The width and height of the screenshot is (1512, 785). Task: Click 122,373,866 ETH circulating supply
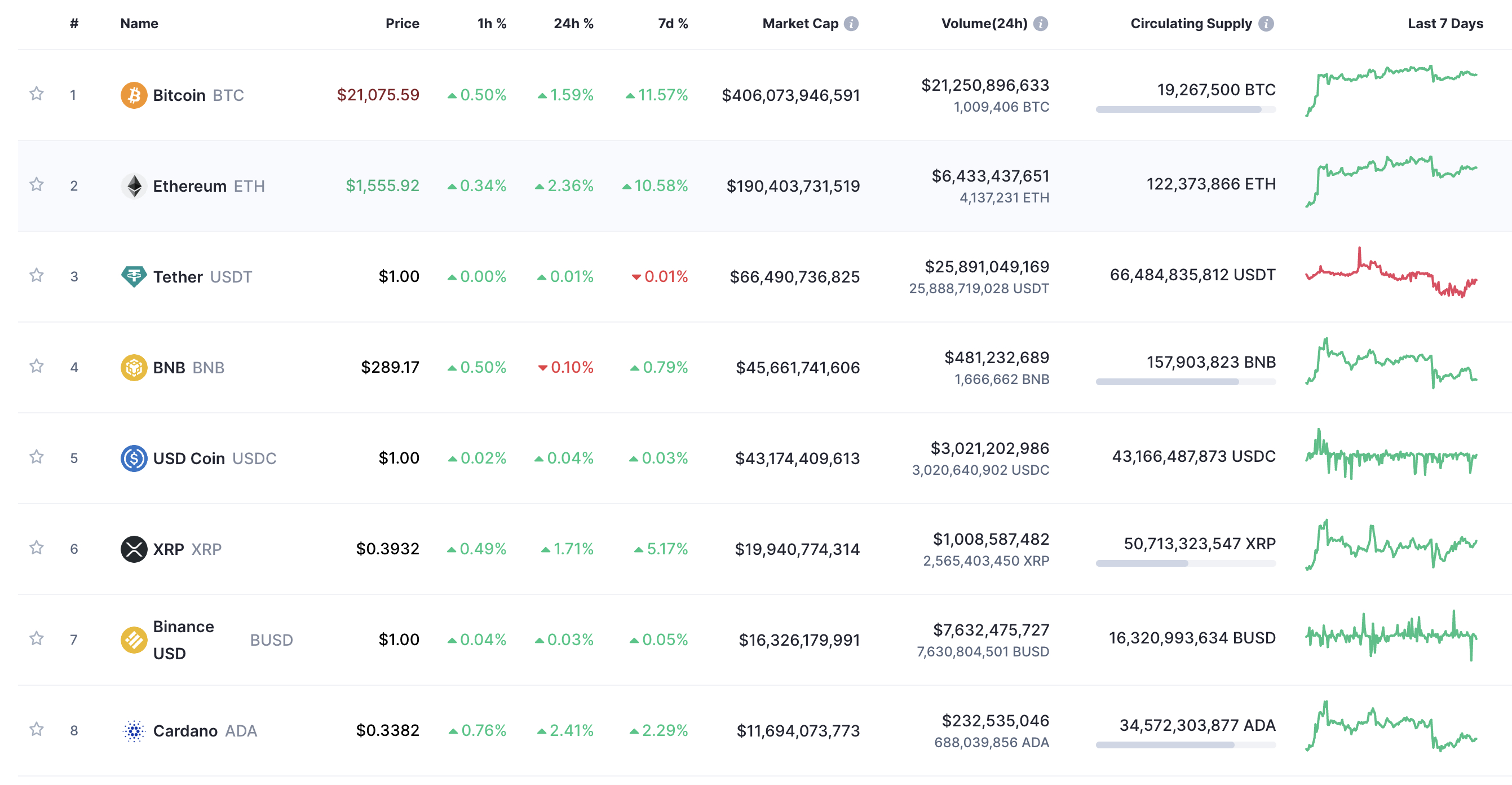point(1211,184)
